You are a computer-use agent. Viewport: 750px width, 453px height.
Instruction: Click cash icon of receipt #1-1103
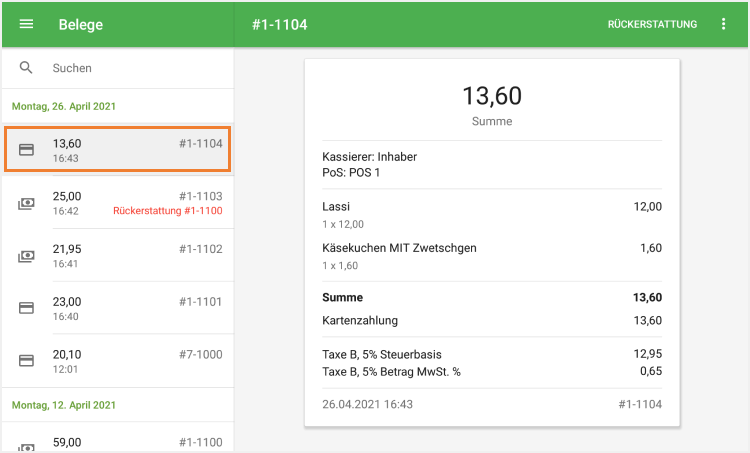click(27, 203)
